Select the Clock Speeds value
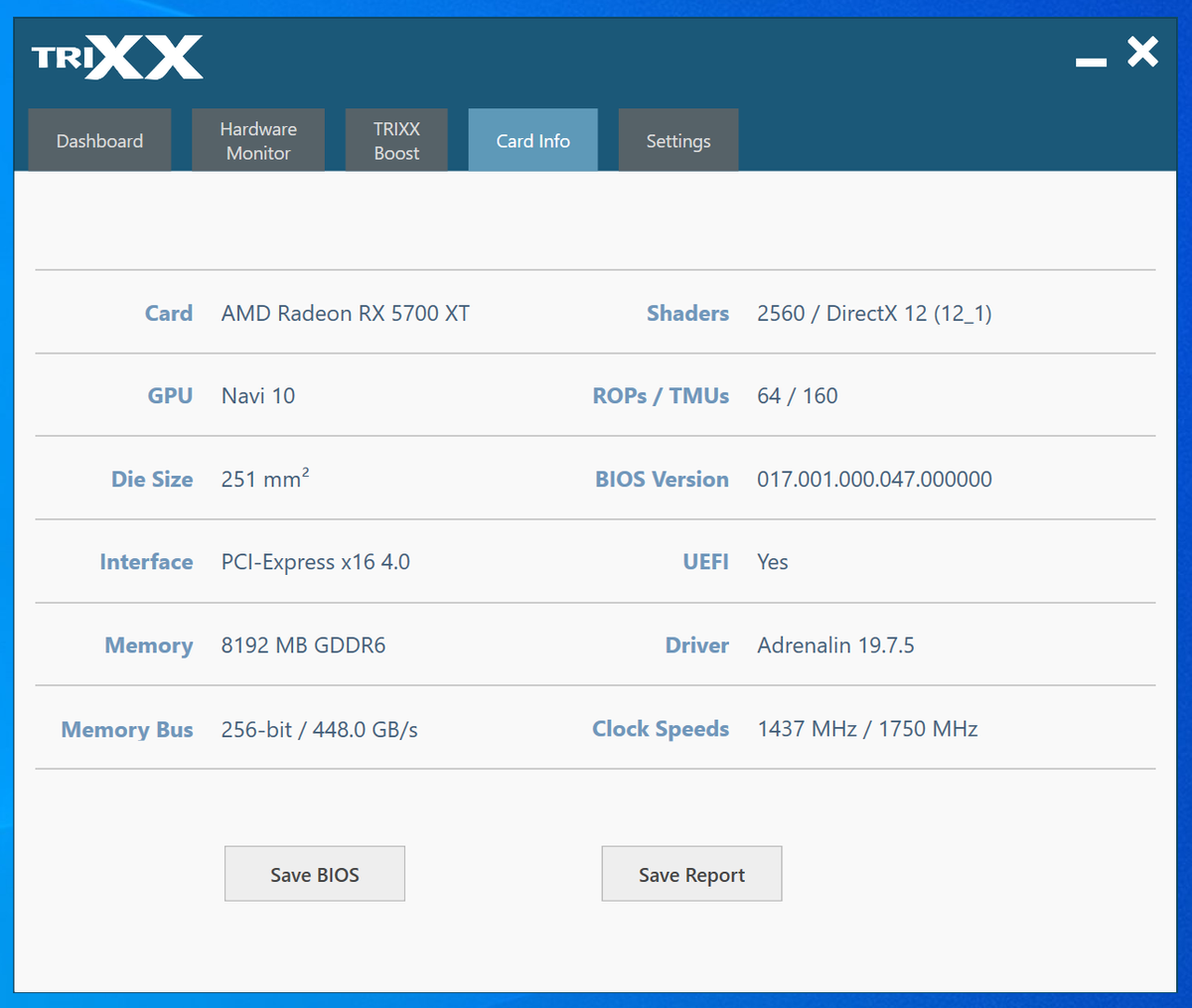The width and height of the screenshot is (1192, 1008). (867, 728)
